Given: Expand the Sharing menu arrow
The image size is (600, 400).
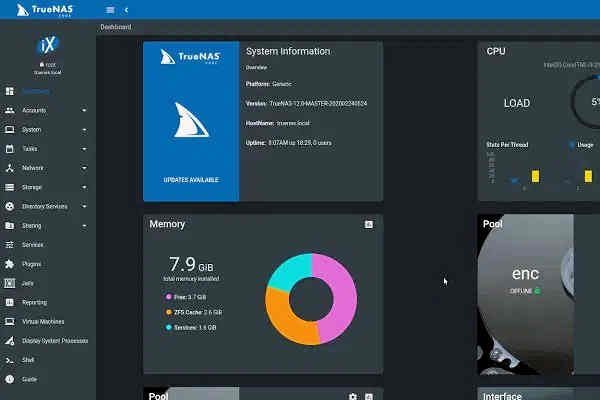Looking at the screenshot, I should coord(84,226).
